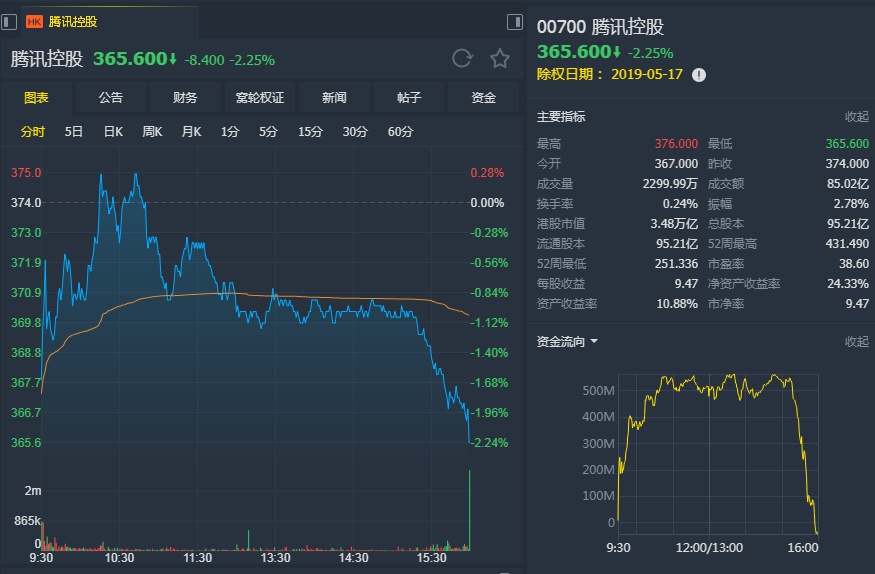Click the 成交额 value 85.02亿
875x574 pixels.
[x=848, y=184]
